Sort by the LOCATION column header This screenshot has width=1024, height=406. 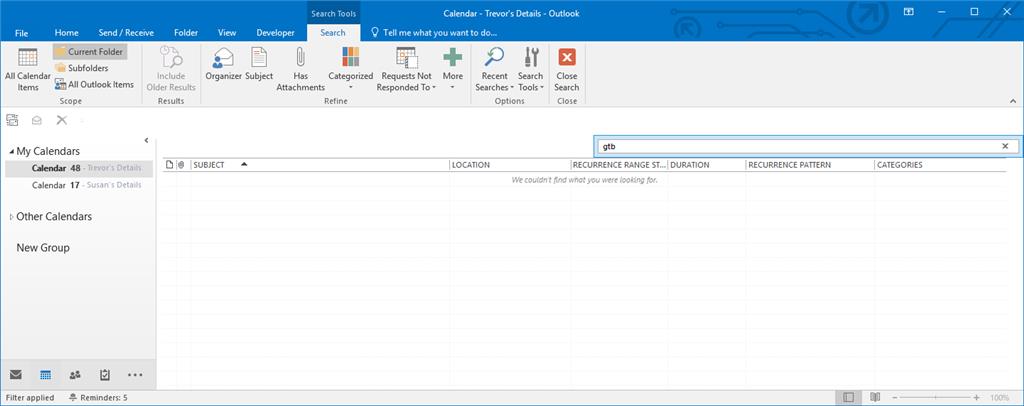pos(510,165)
